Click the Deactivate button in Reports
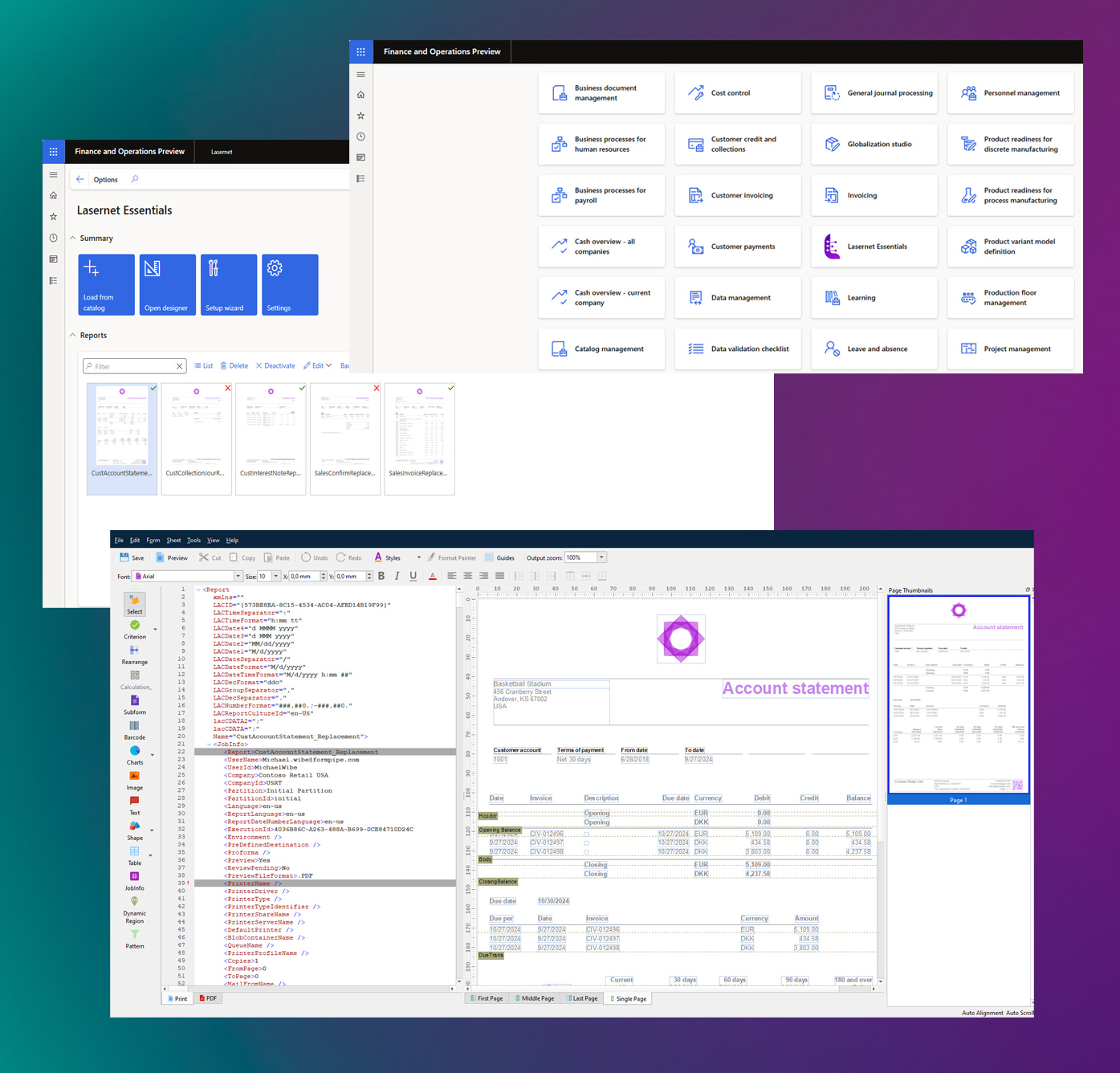Screen dimensions: 1120x1073 [275, 365]
